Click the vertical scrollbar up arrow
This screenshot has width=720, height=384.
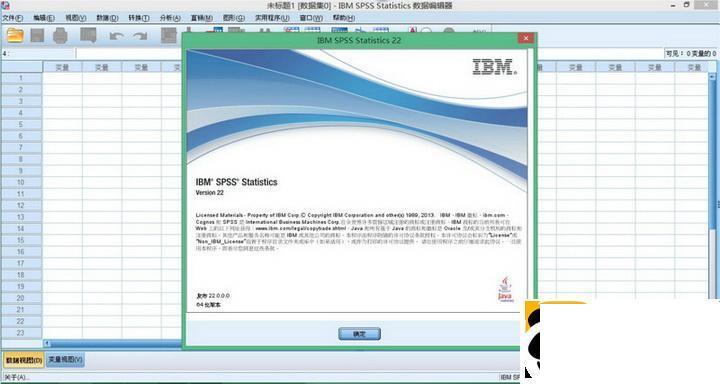[x=712, y=76]
